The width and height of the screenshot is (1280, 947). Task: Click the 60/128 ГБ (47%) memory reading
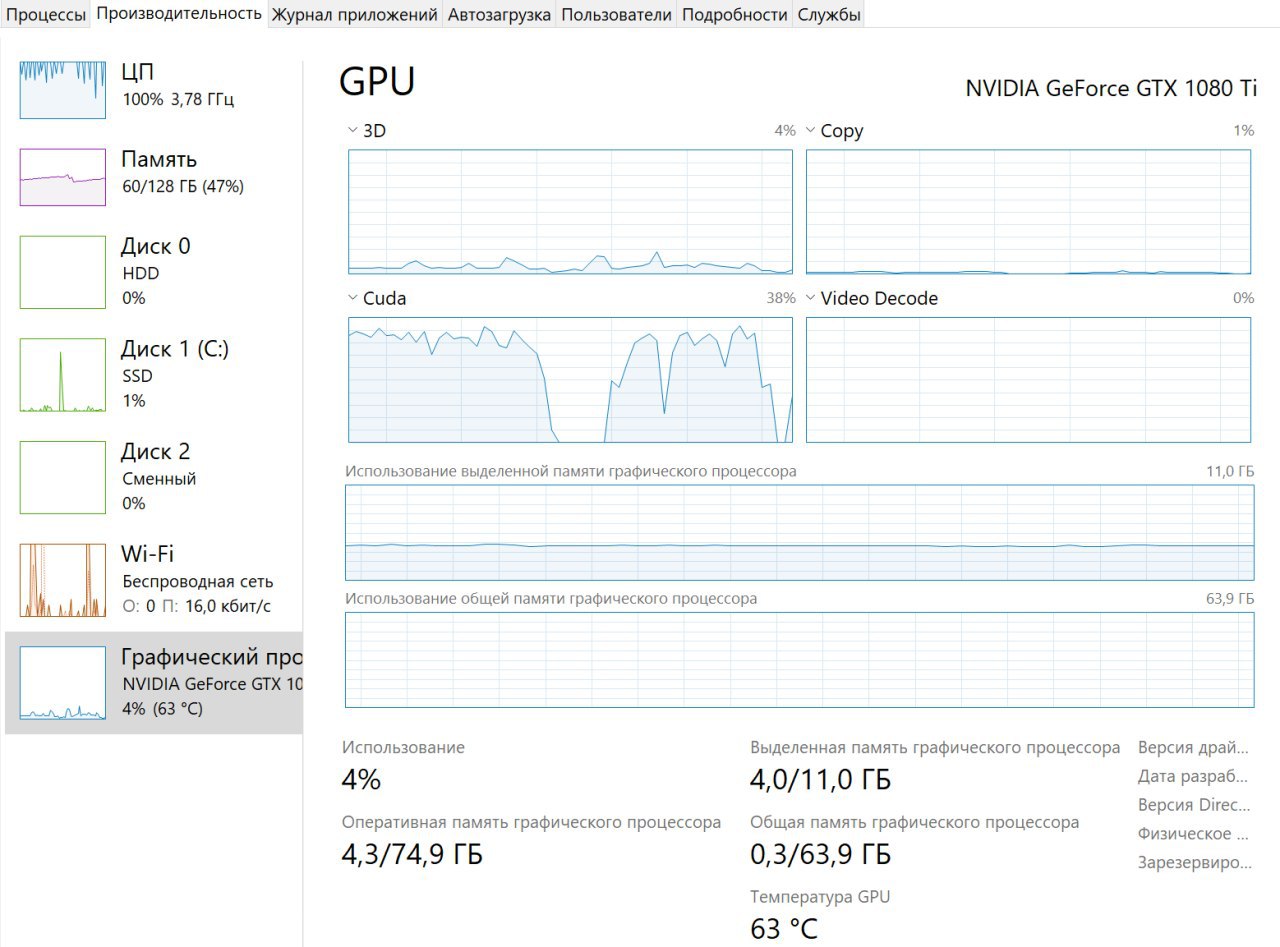[183, 187]
